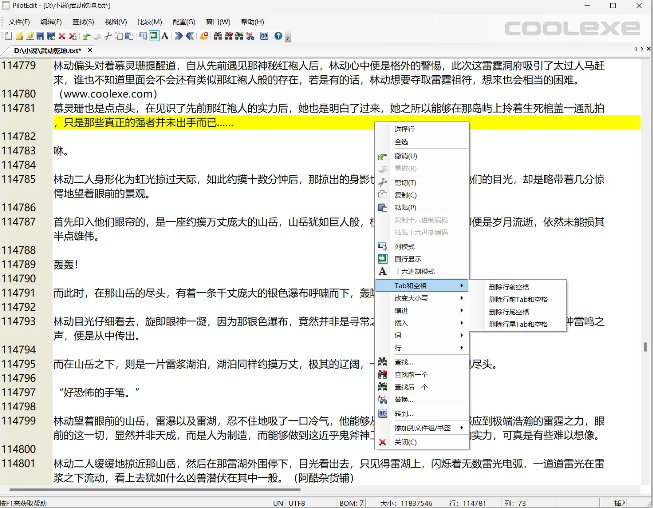Click the Cut scissors toolbar icon
The width and height of the screenshot is (653, 508).
click(108, 36)
